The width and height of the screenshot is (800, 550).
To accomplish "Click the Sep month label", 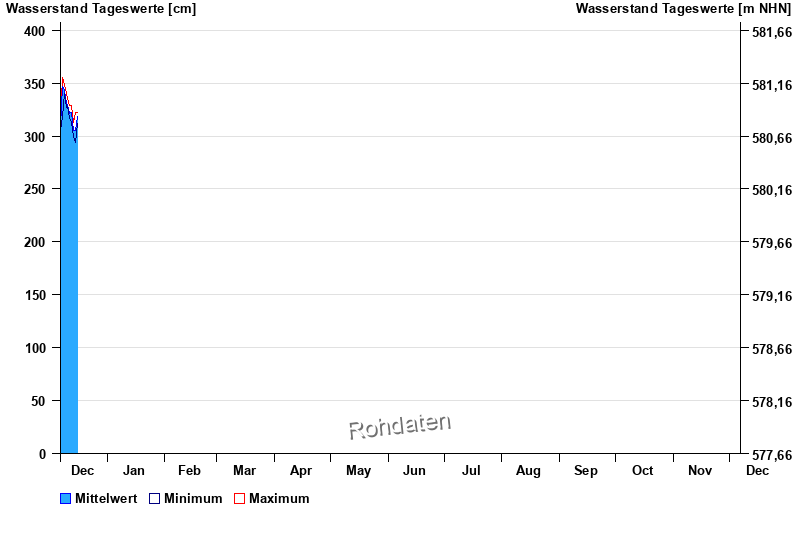I will [586, 471].
